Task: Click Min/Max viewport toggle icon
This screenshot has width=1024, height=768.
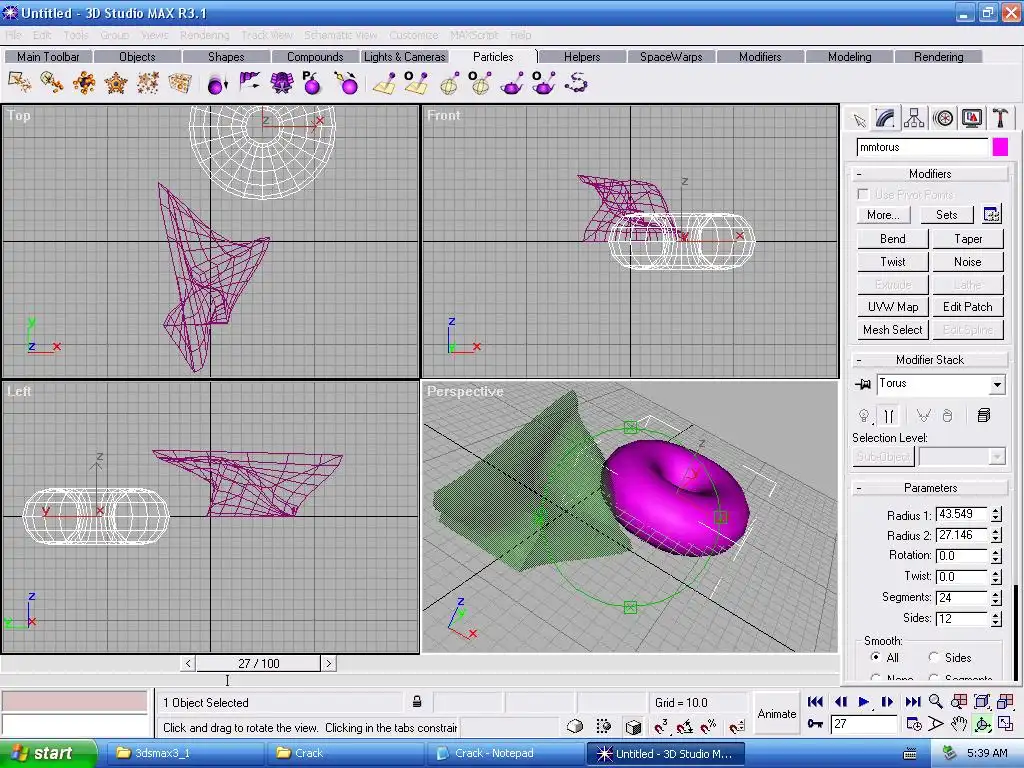Action: point(1004,724)
